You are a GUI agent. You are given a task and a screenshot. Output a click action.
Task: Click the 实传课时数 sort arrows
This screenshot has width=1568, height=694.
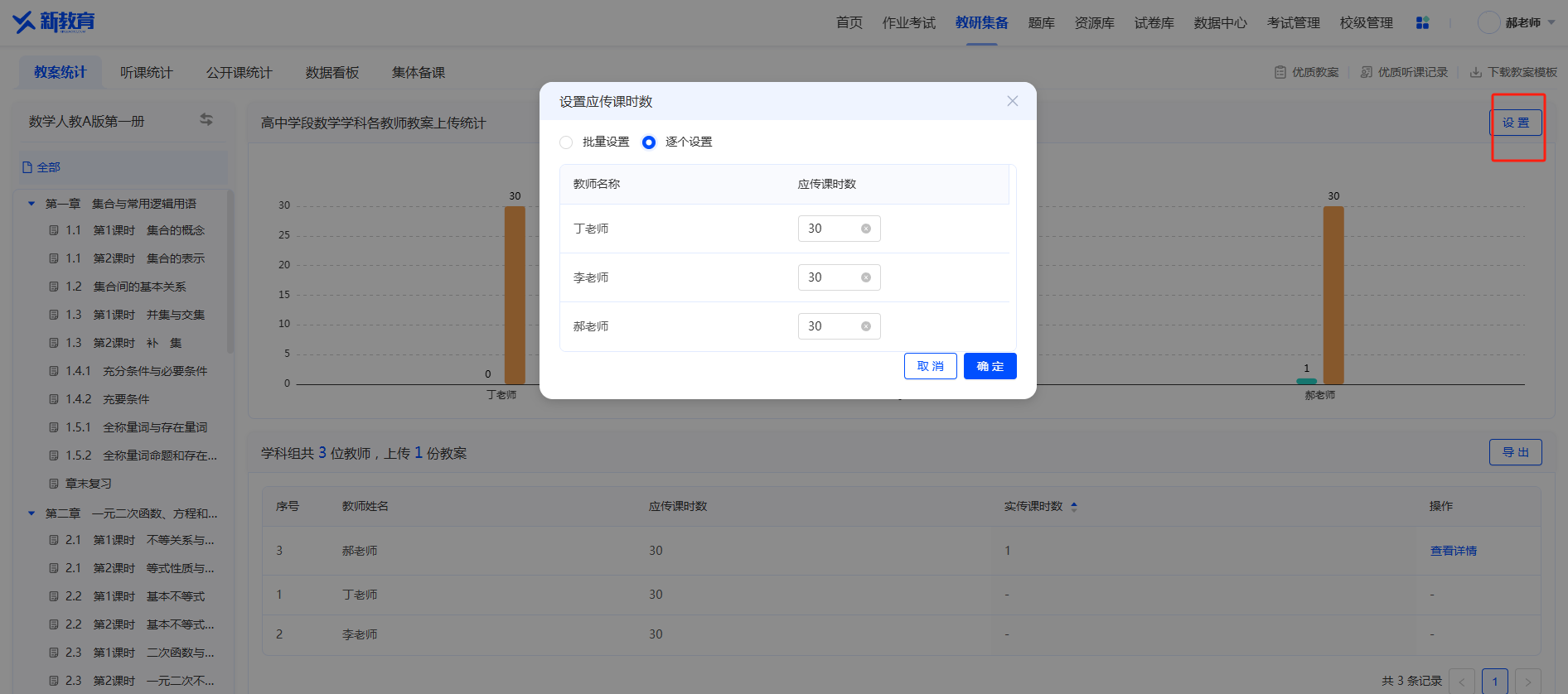(1074, 507)
